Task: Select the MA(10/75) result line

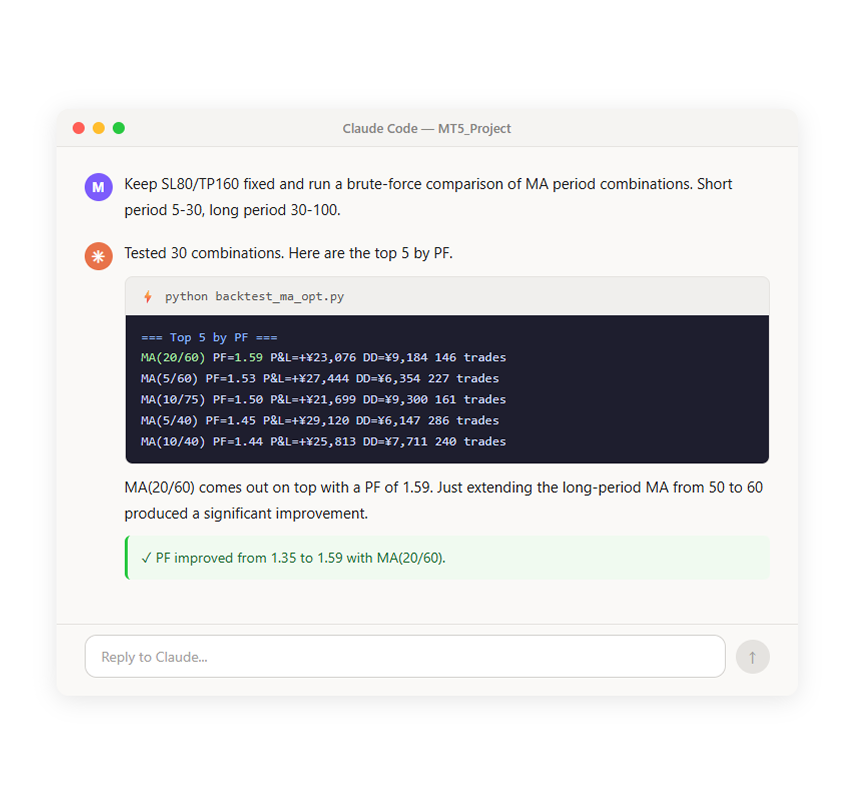Action: coord(324,400)
